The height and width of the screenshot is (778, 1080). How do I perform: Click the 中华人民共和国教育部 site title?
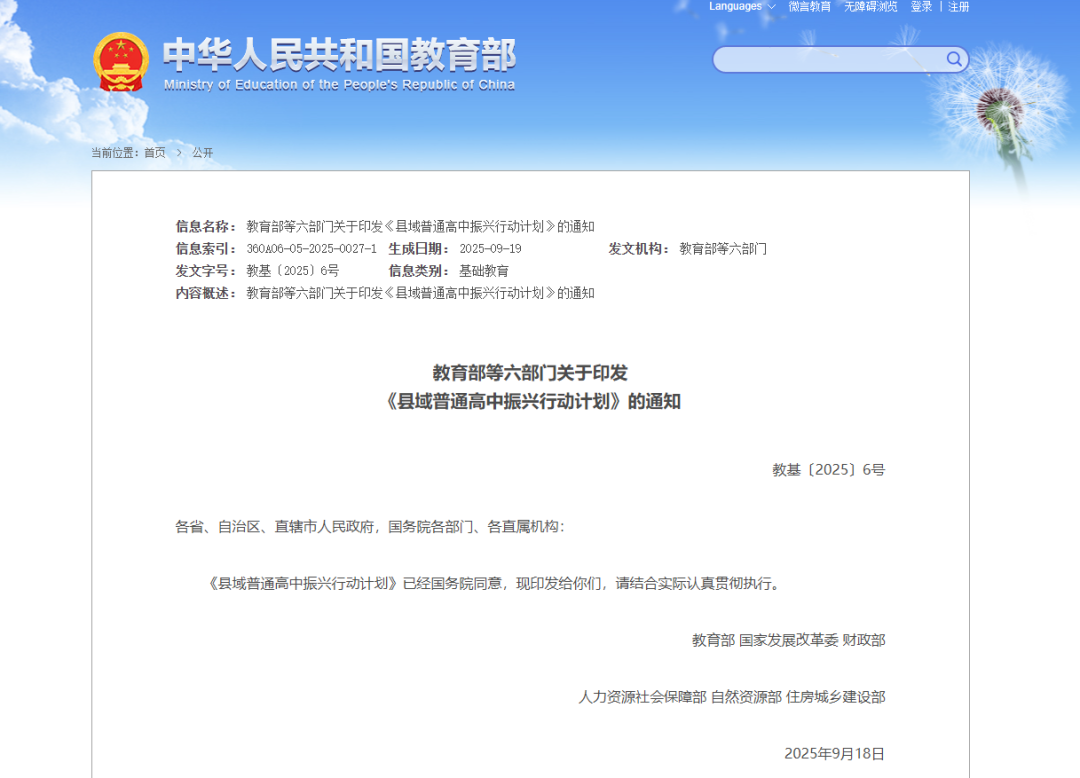click(x=339, y=54)
